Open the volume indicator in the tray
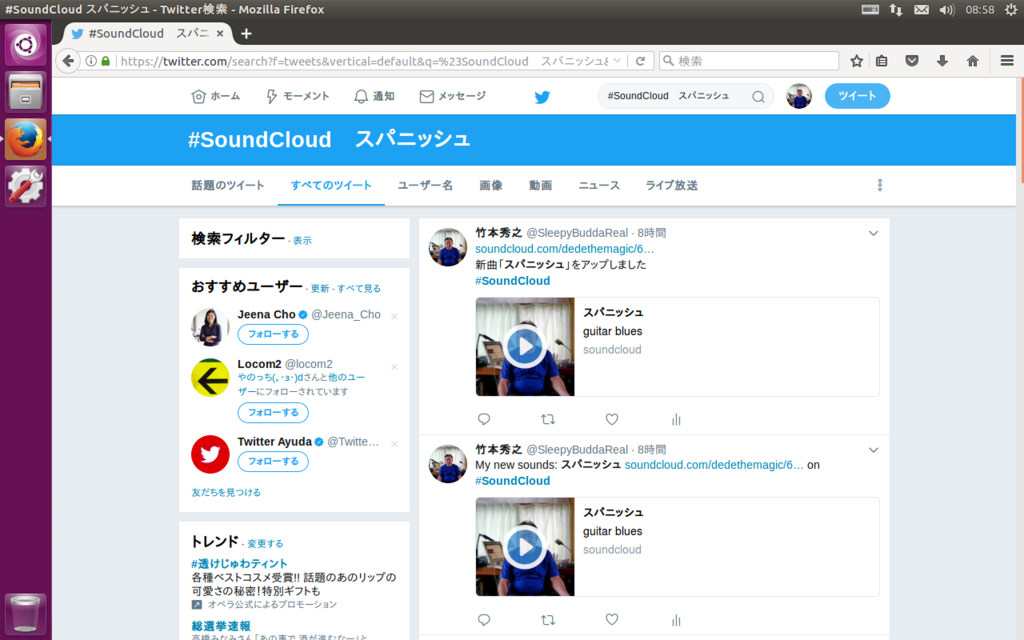Viewport: 1024px width, 640px height. point(946,10)
